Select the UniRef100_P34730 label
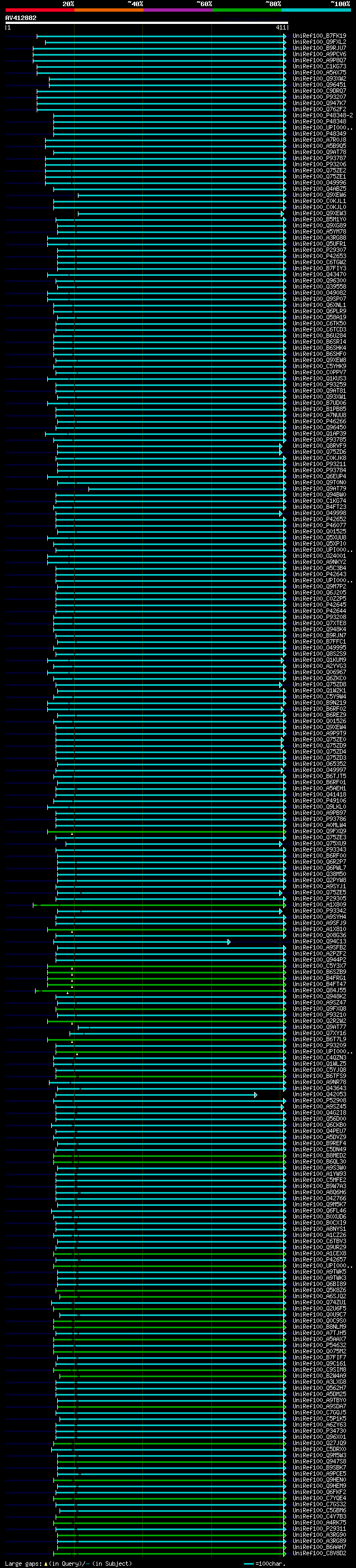Screen dimensions: 356x1568 319,1431
